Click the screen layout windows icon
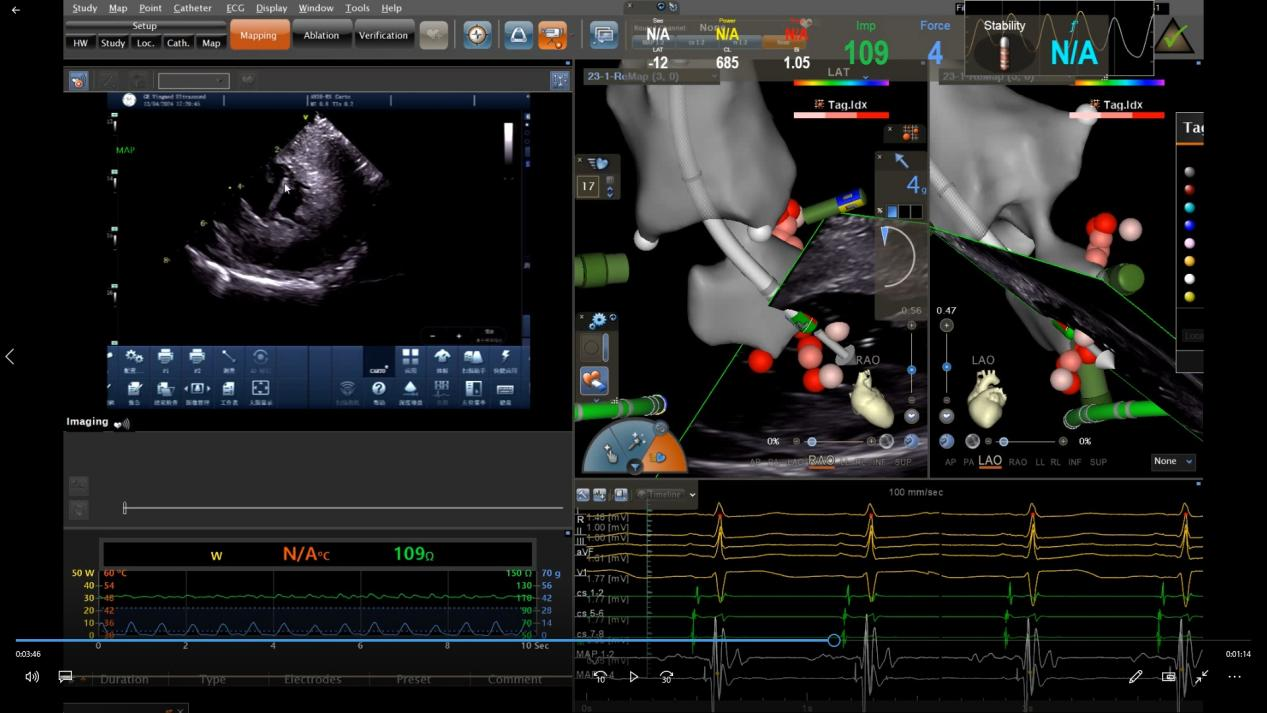The image size is (1267, 713). coord(603,35)
